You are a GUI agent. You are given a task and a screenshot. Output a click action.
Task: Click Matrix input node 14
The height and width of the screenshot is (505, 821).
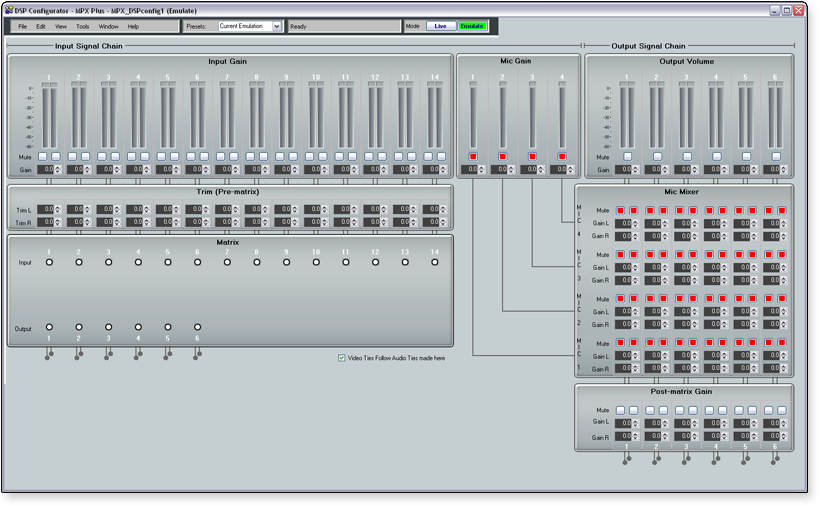pyautogui.click(x=435, y=262)
